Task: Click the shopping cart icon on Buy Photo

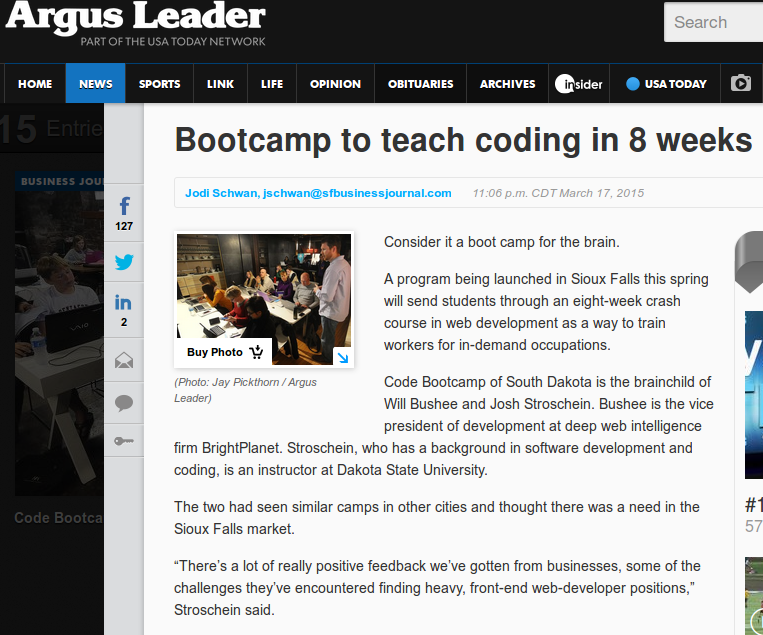Action: (256, 352)
